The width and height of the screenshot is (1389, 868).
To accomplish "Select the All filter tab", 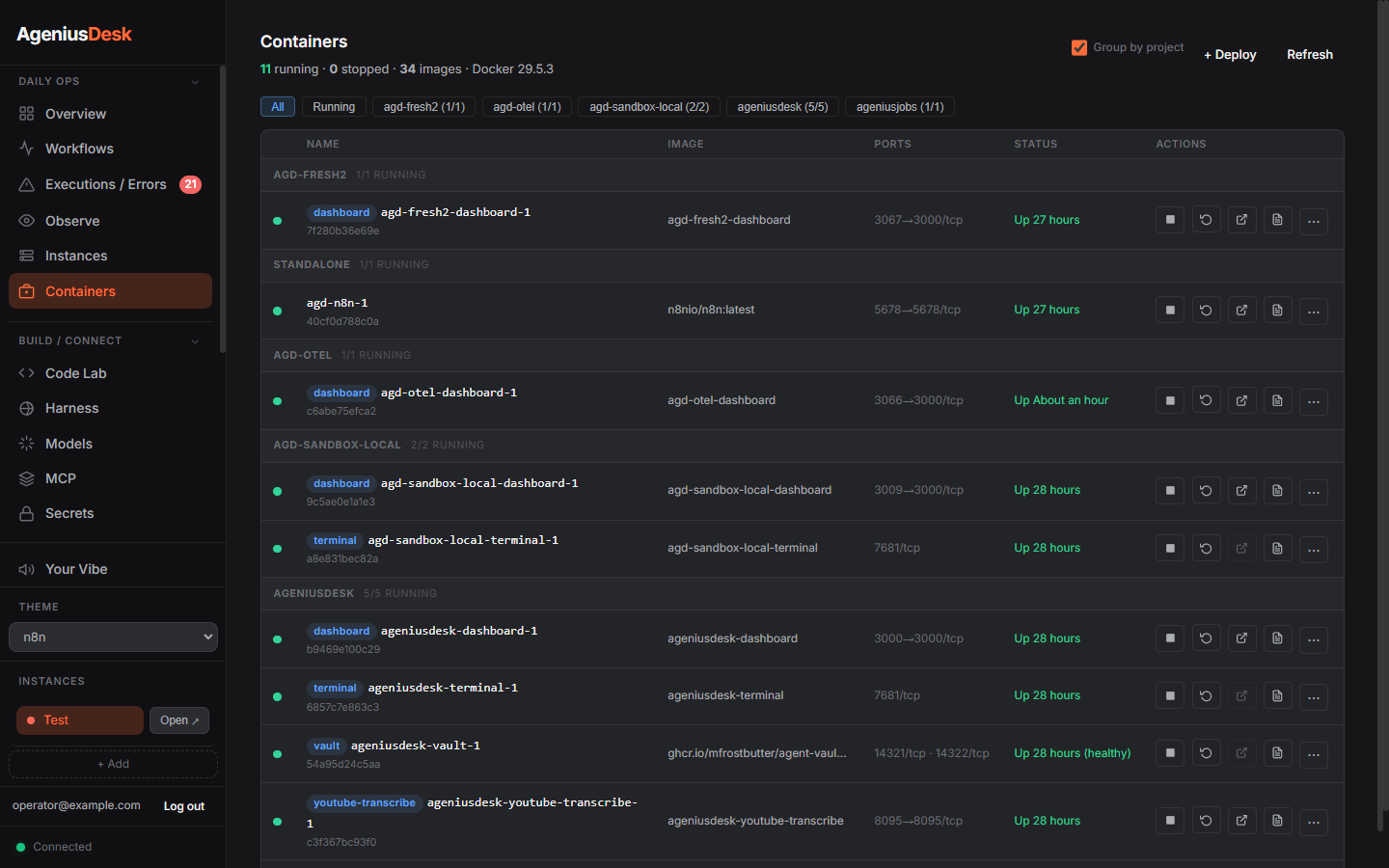I will [x=278, y=107].
